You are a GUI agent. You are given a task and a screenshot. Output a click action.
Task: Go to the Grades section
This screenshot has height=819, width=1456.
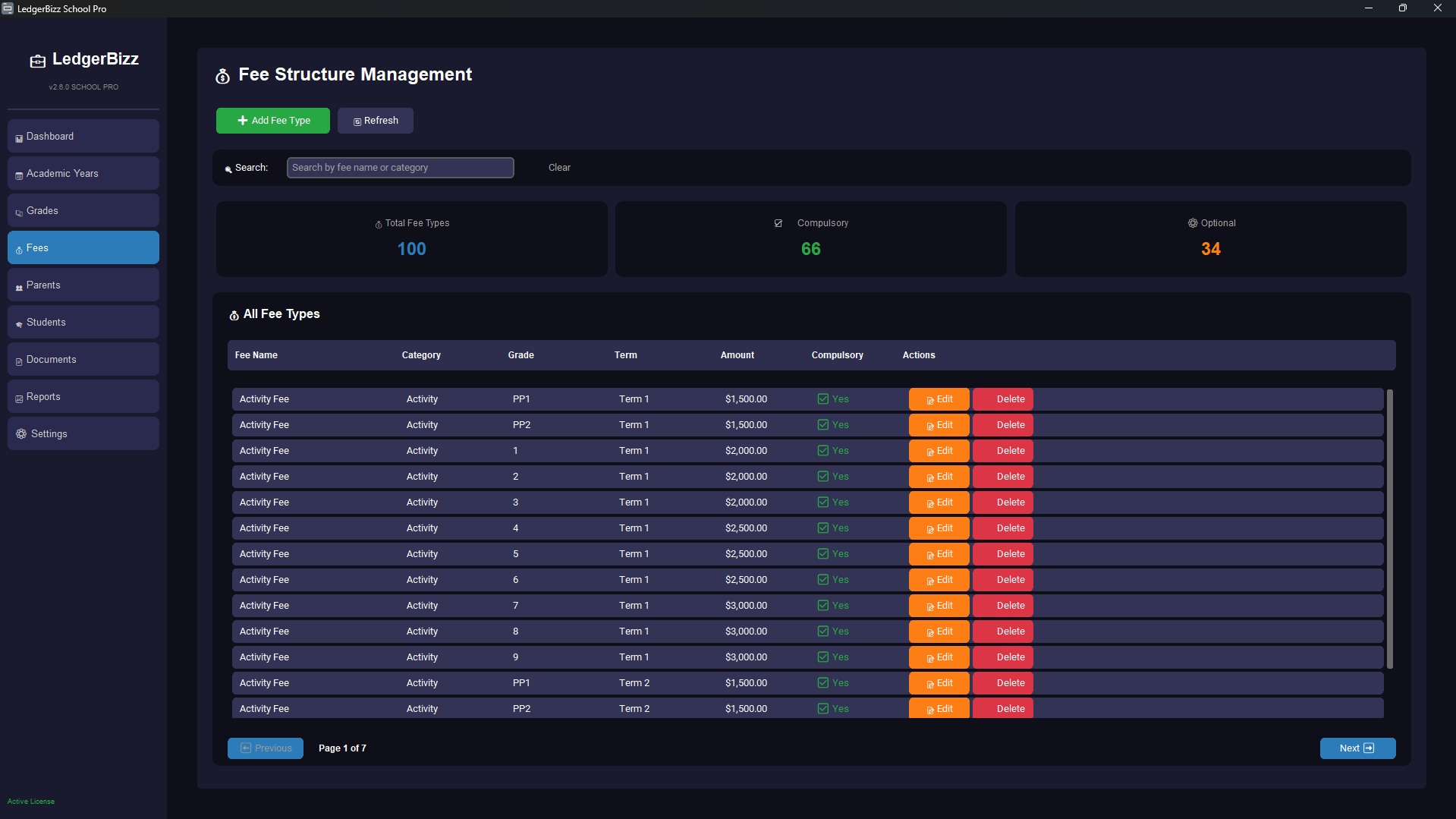83,211
